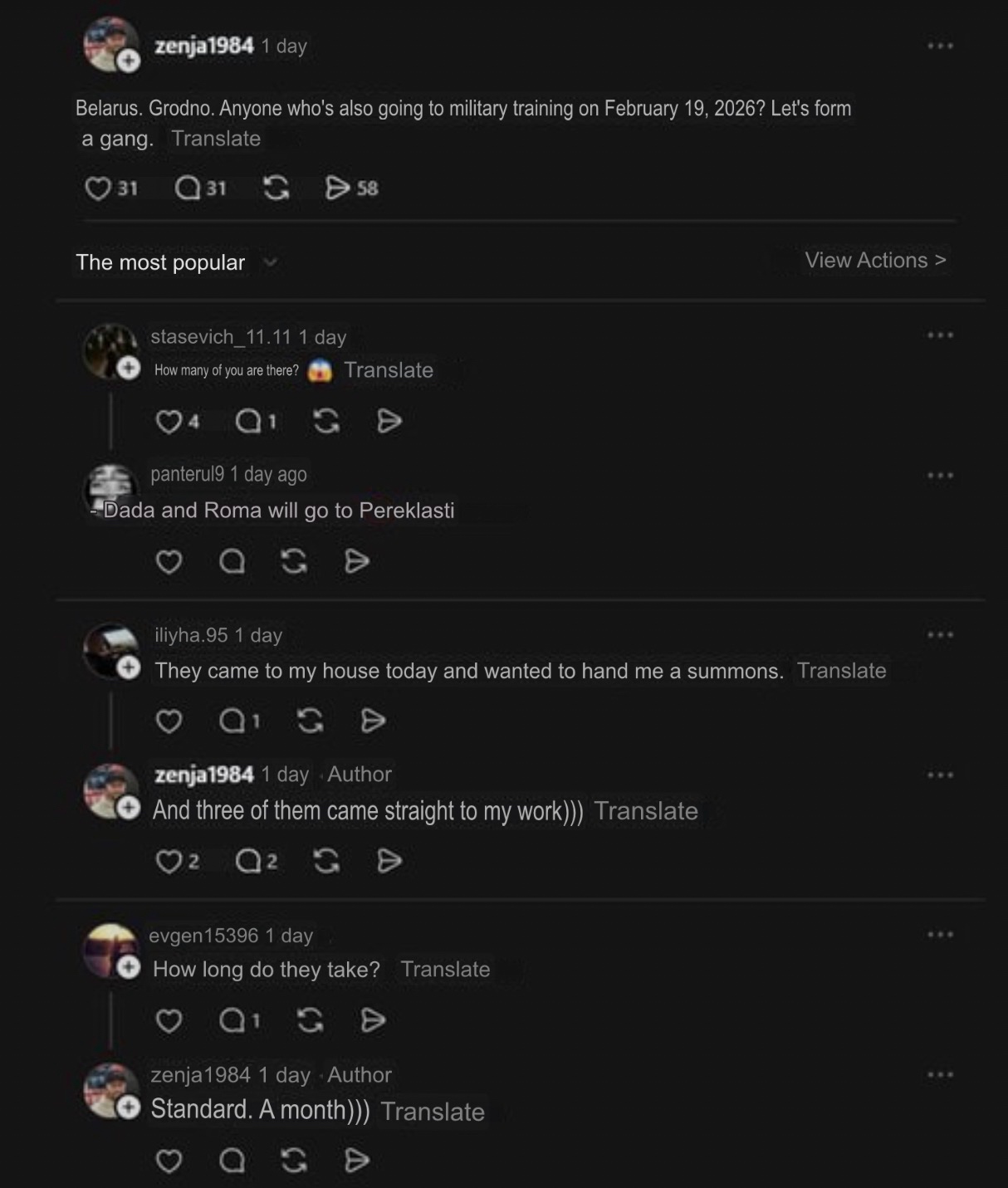
Task: Like panterul9's reply
Action: 169,562
